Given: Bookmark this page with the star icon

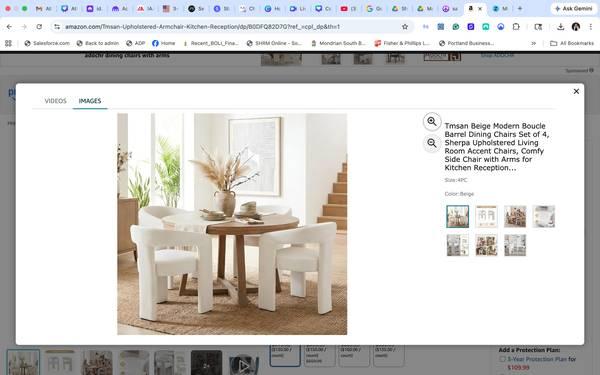Looking at the screenshot, I should pyautogui.click(x=405, y=26).
